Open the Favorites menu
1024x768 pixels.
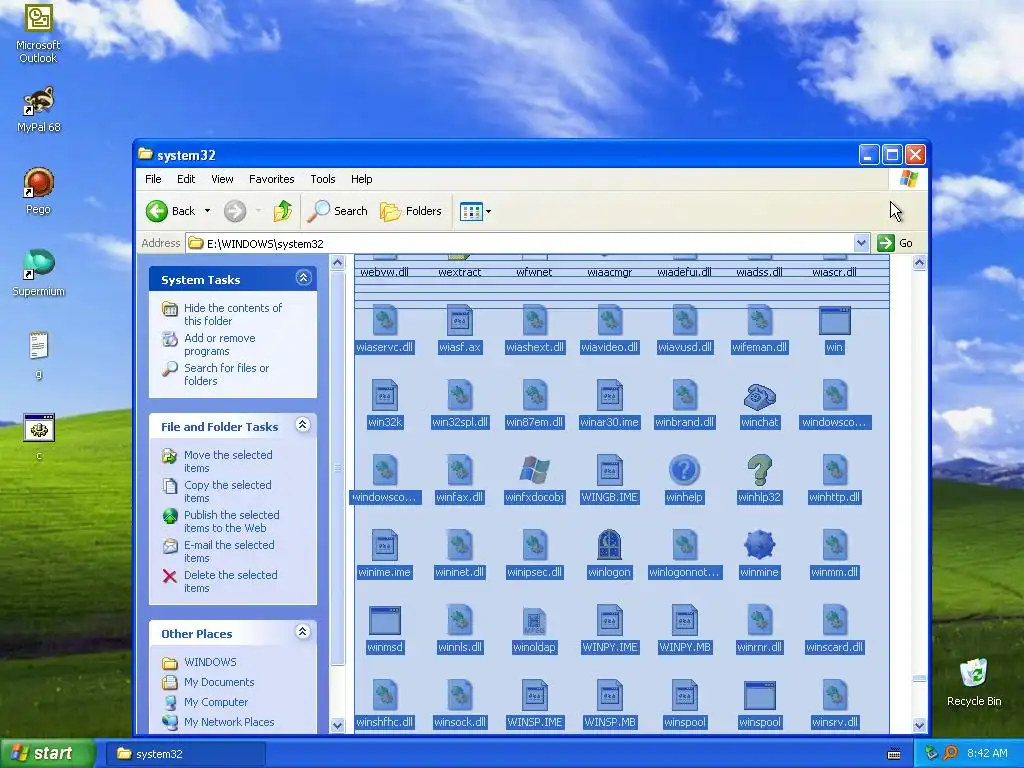272,179
